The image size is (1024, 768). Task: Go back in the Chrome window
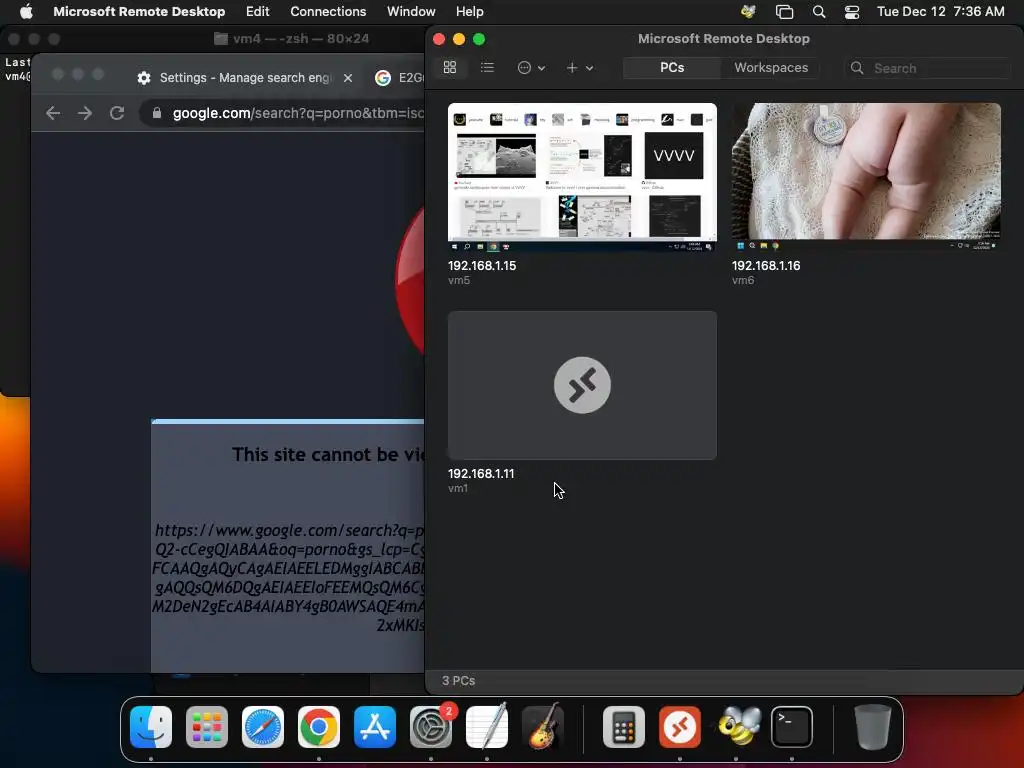tap(53, 113)
